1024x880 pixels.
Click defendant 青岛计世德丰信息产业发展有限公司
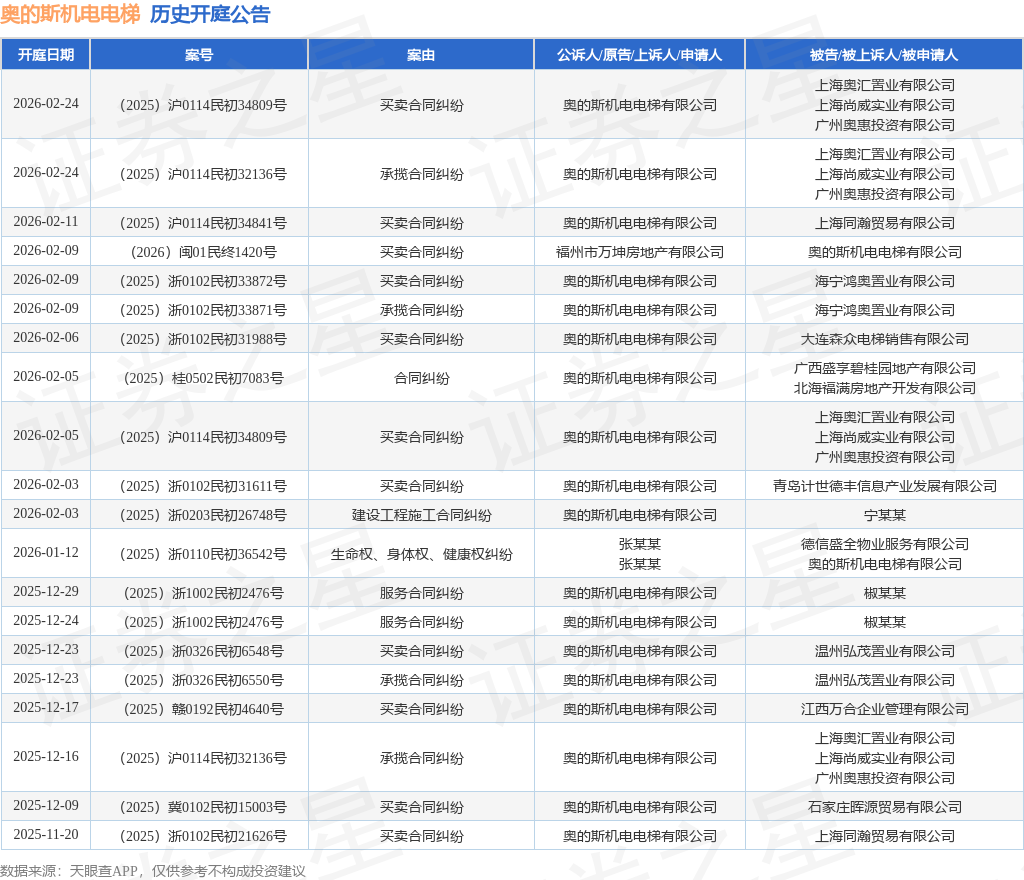pos(884,486)
